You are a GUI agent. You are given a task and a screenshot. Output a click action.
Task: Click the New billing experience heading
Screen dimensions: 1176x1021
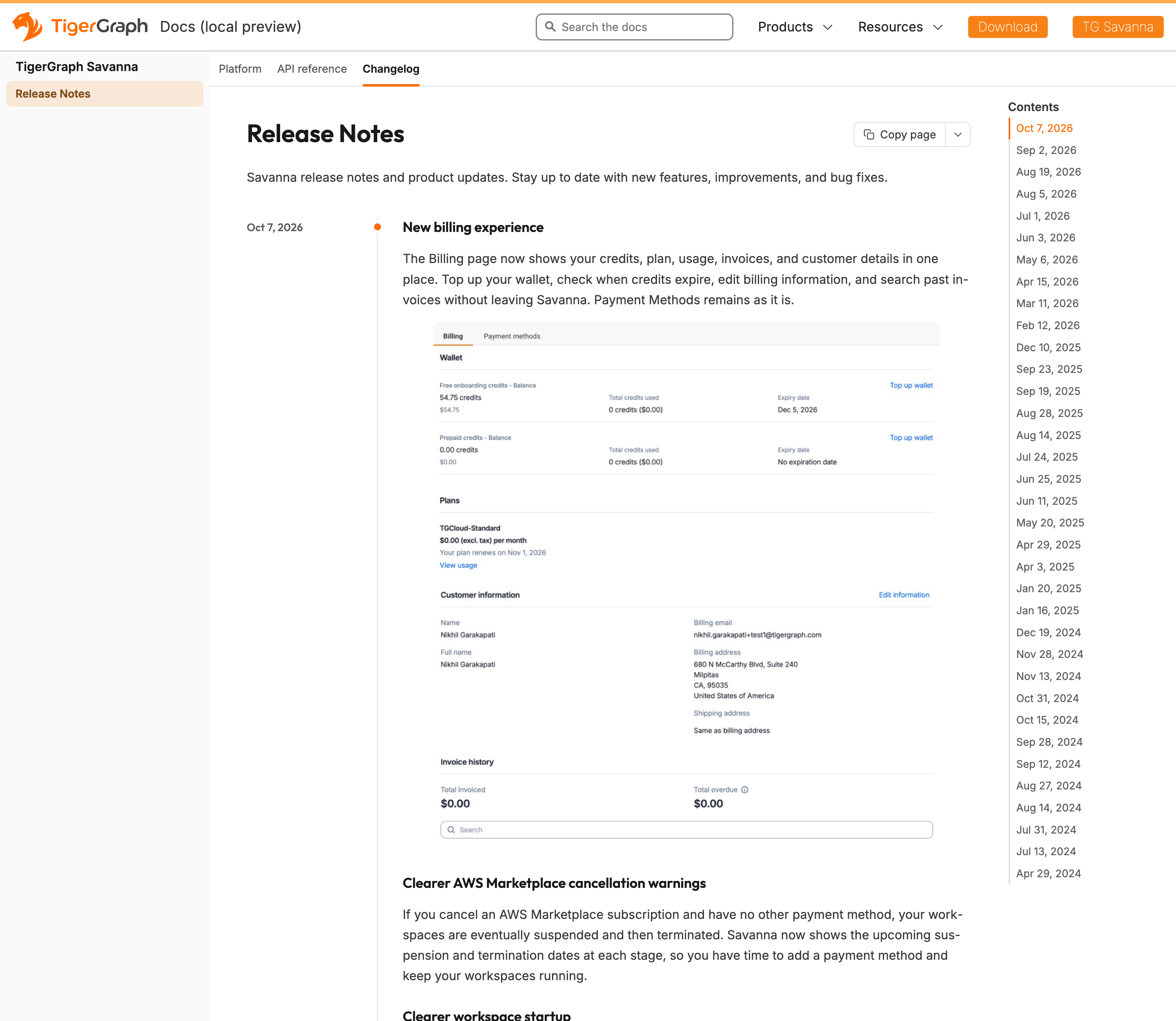[x=473, y=227]
